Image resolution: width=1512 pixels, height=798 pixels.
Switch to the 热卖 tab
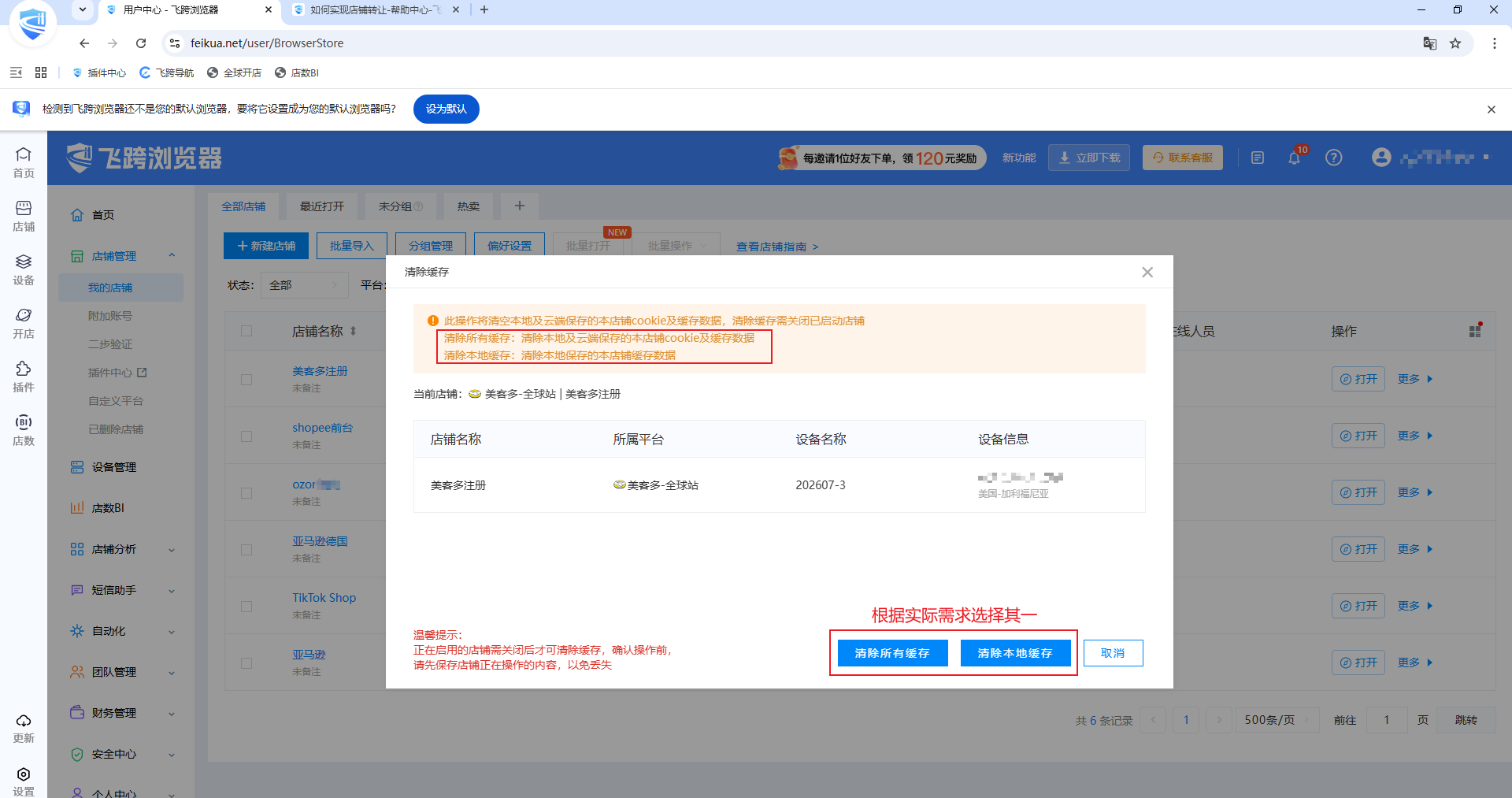point(469,206)
